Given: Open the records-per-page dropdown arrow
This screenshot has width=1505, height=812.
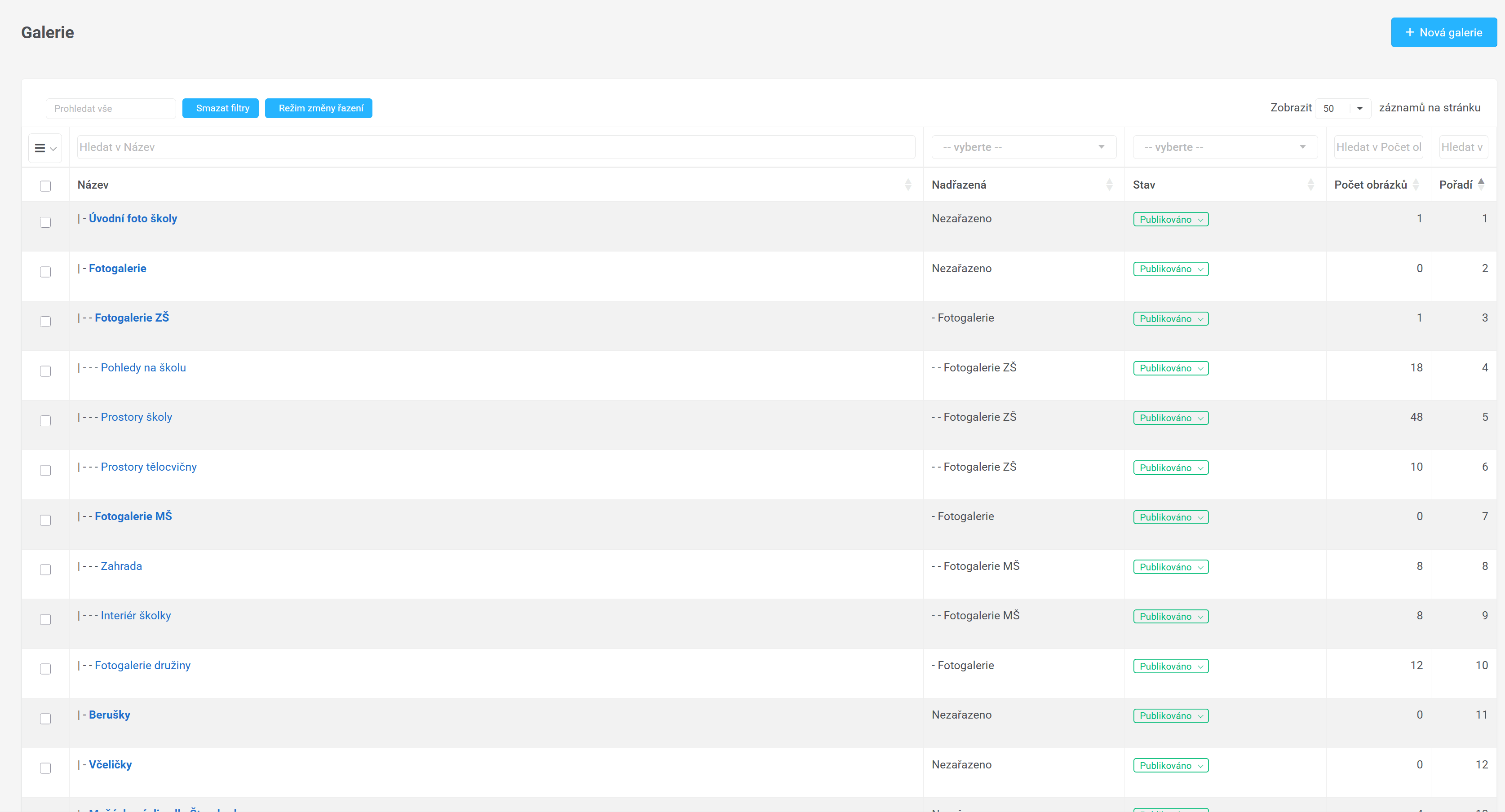Looking at the screenshot, I should (1359, 108).
